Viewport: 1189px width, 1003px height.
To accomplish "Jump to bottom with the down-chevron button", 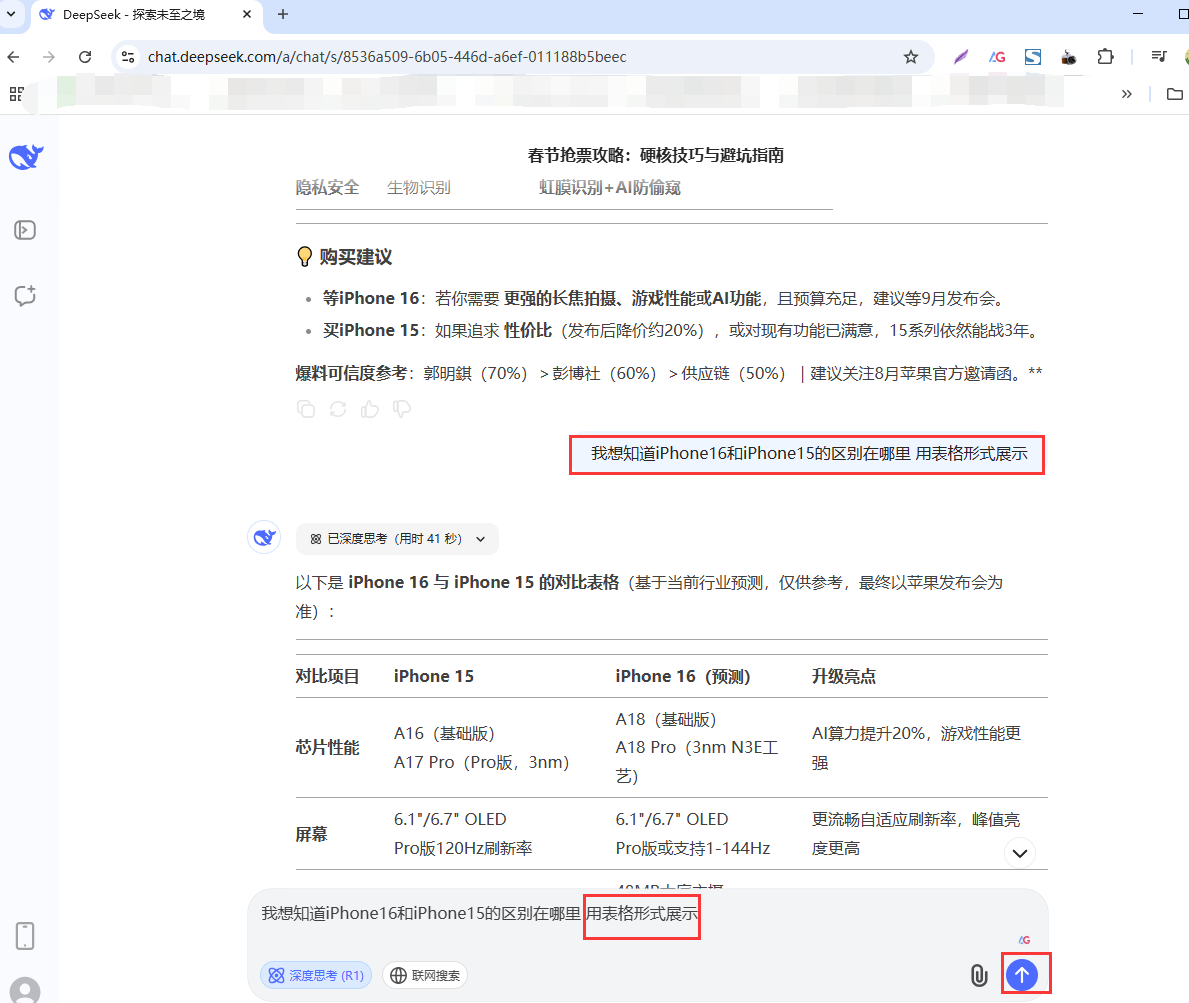I will pos(1020,854).
